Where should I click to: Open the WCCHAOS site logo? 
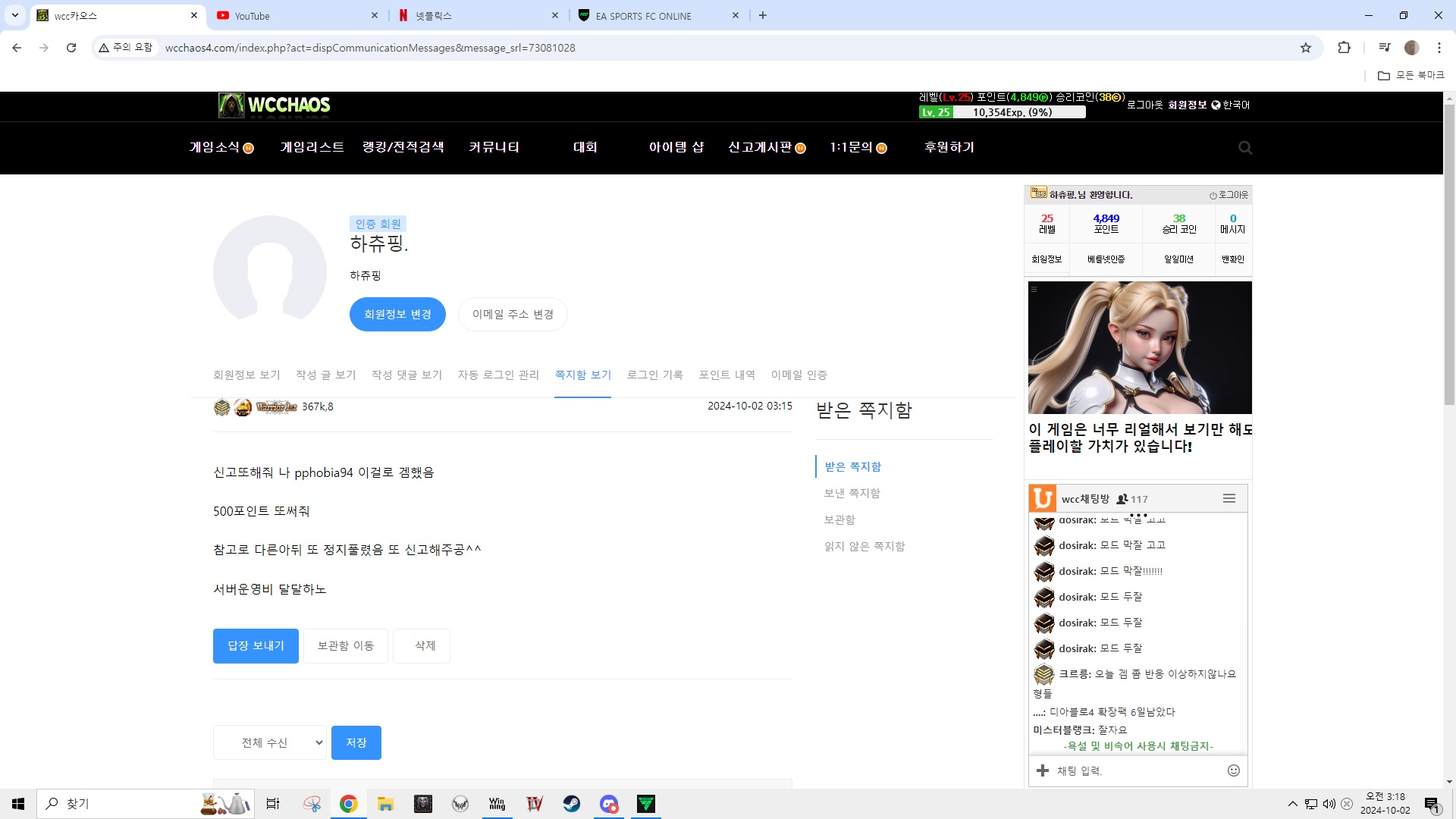click(275, 105)
